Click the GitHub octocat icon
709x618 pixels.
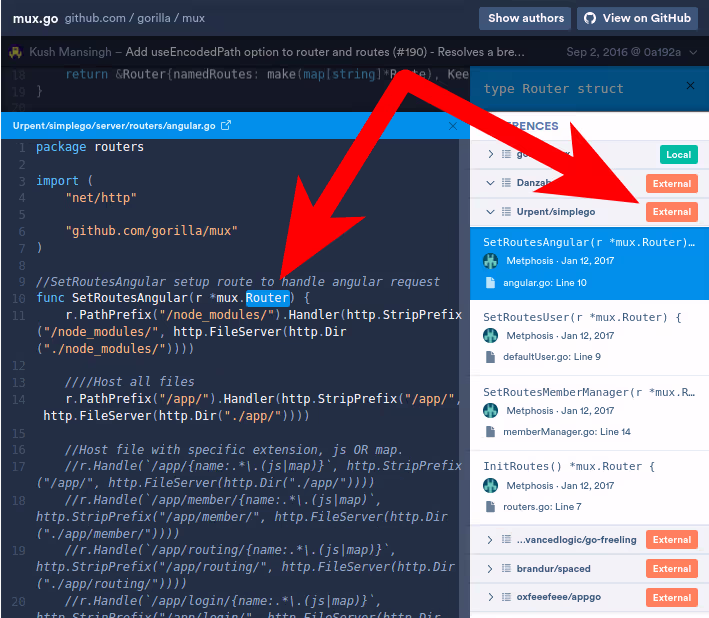click(590, 19)
